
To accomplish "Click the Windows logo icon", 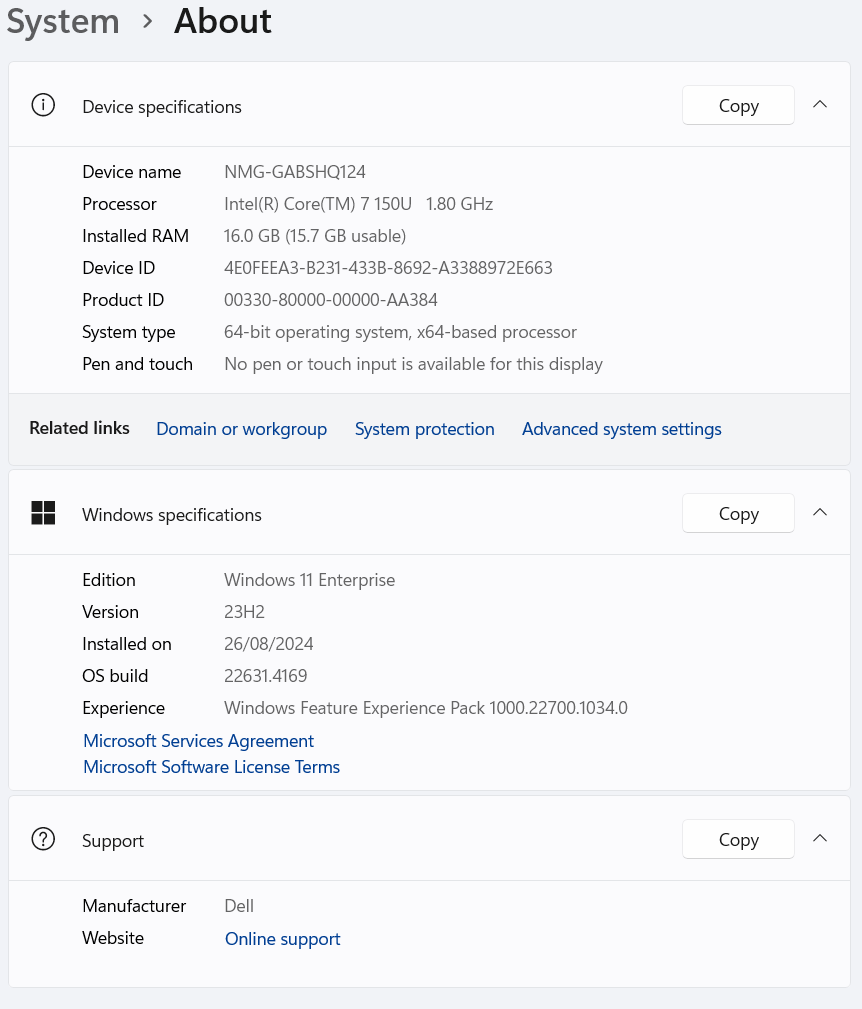I will coord(43,513).
